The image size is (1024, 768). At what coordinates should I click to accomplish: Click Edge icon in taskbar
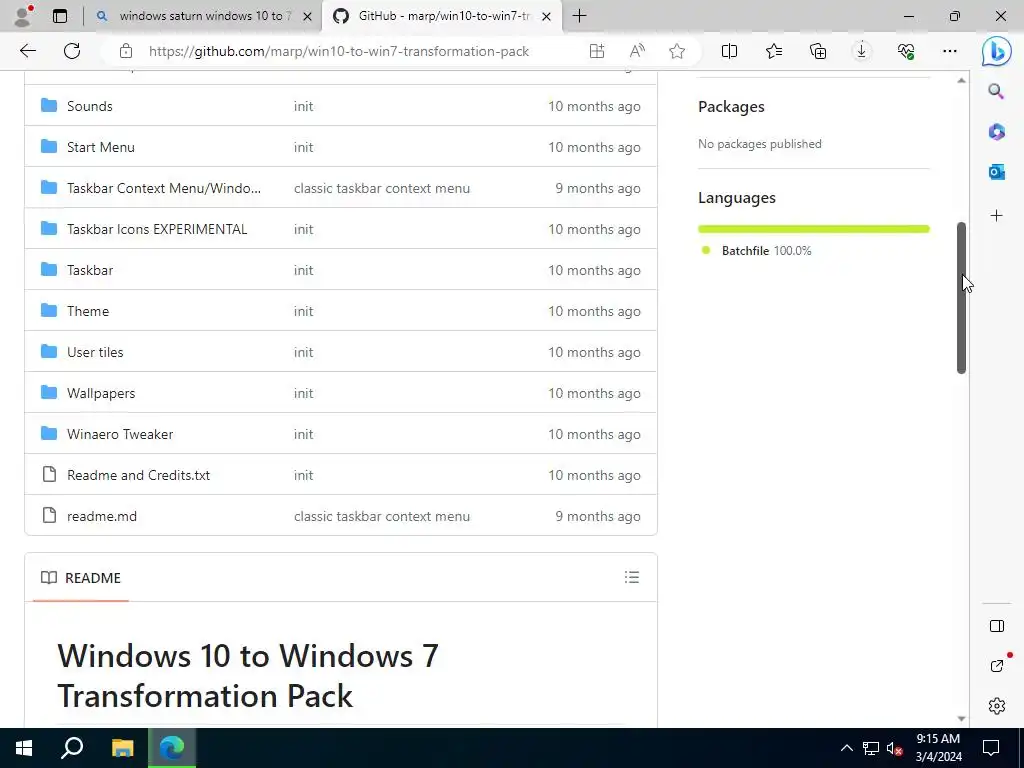coord(172,748)
